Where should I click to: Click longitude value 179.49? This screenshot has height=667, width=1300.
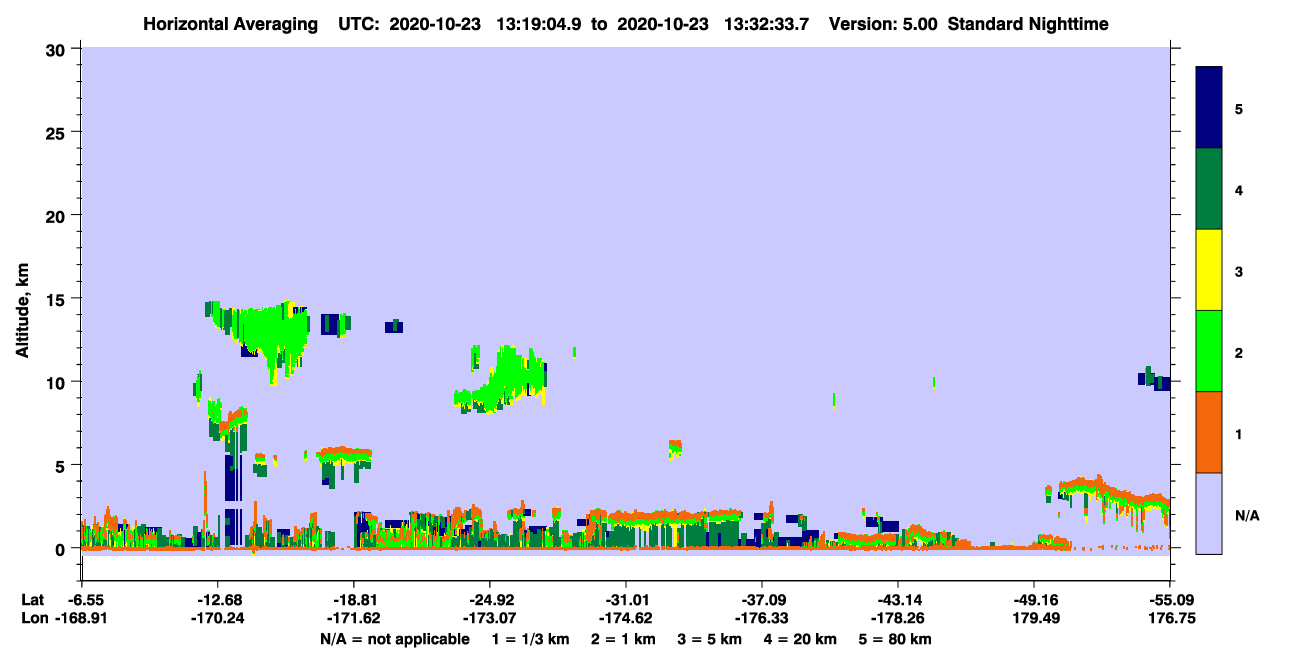1034,618
